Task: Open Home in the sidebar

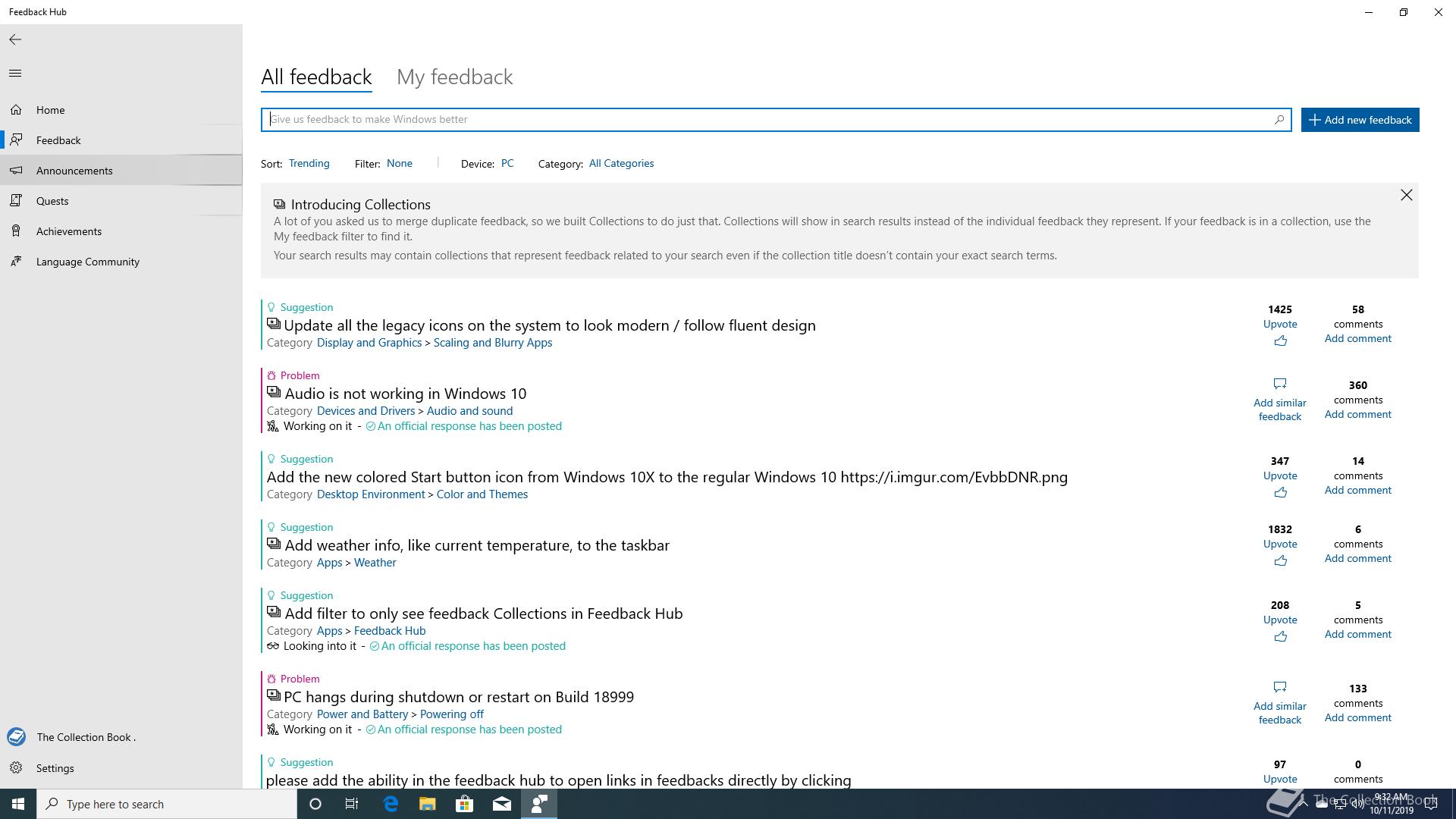Action: (x=121, y=110)
